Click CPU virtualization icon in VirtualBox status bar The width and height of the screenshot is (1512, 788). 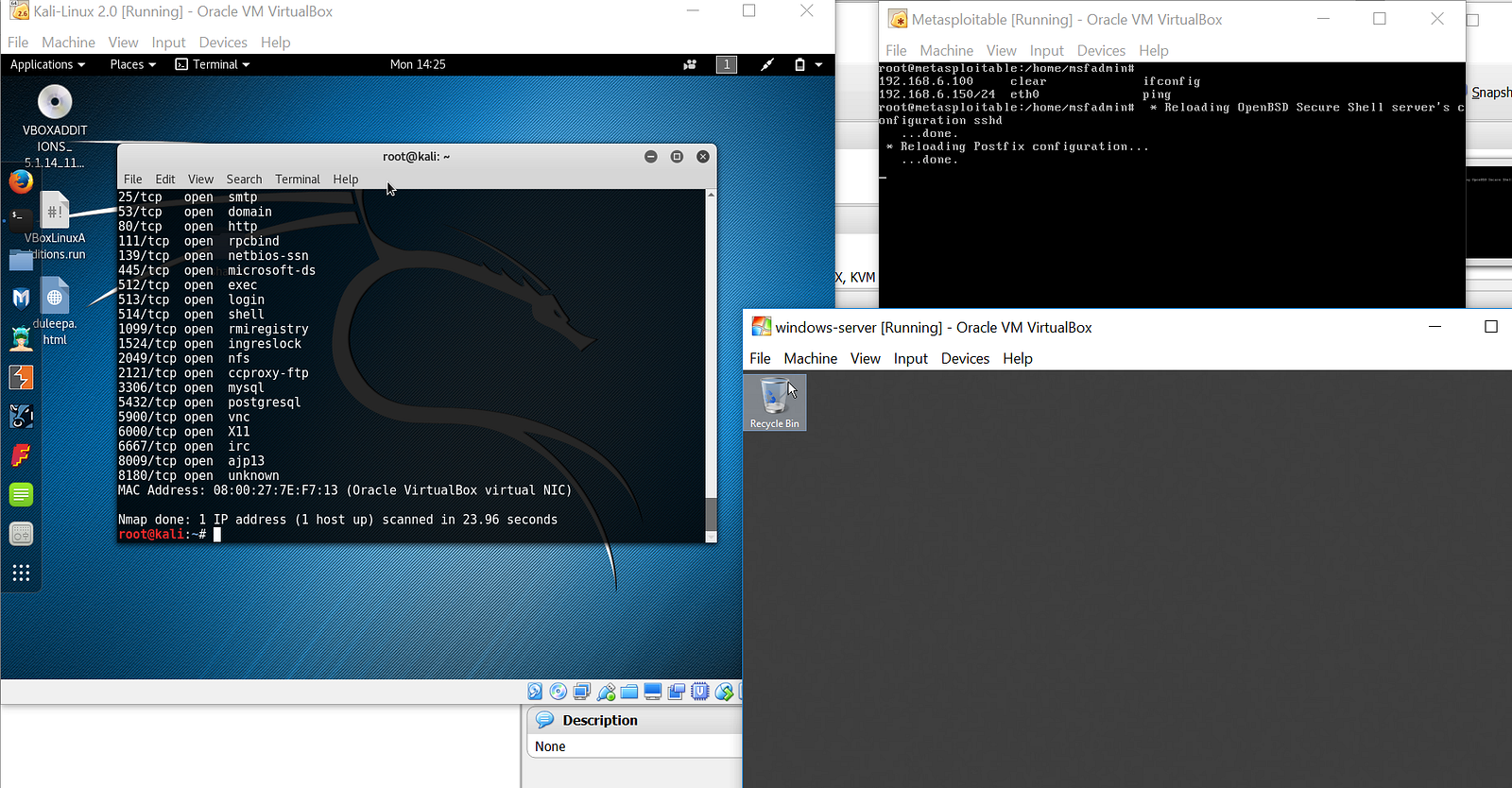tap(700, 692)
